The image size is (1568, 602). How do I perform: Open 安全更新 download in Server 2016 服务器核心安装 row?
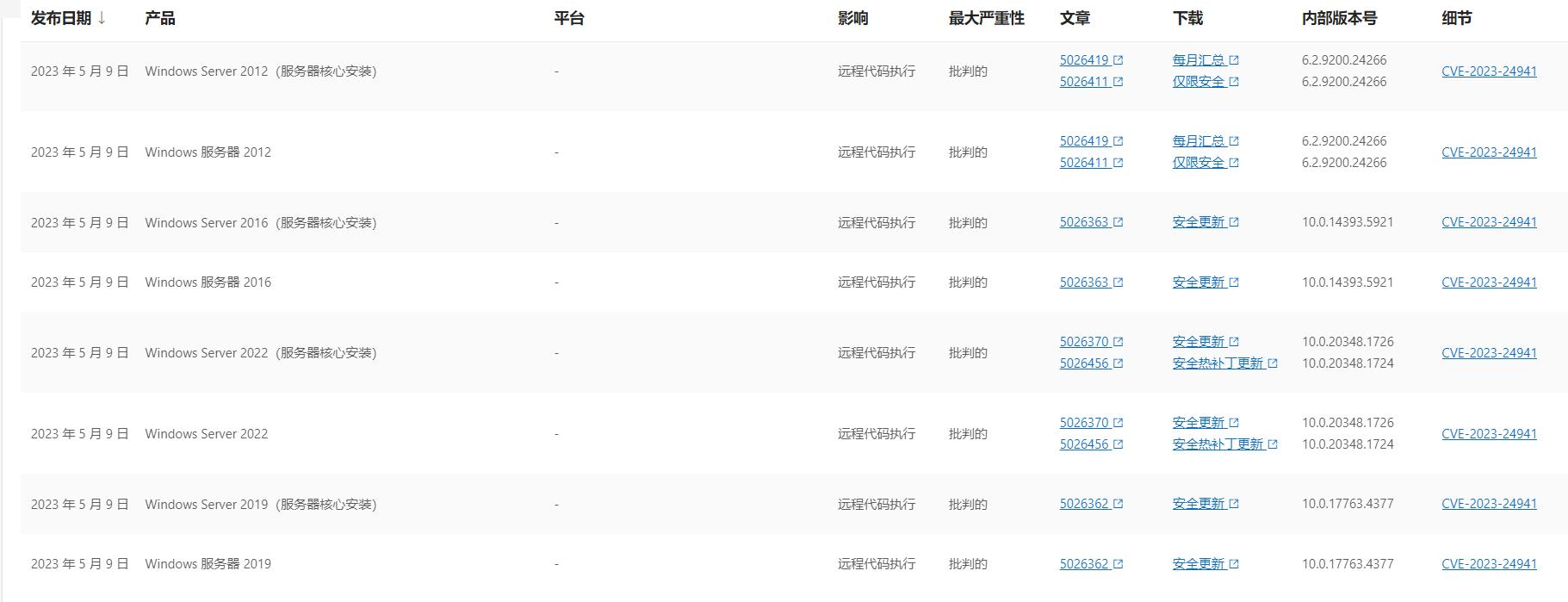point(1199,222)
